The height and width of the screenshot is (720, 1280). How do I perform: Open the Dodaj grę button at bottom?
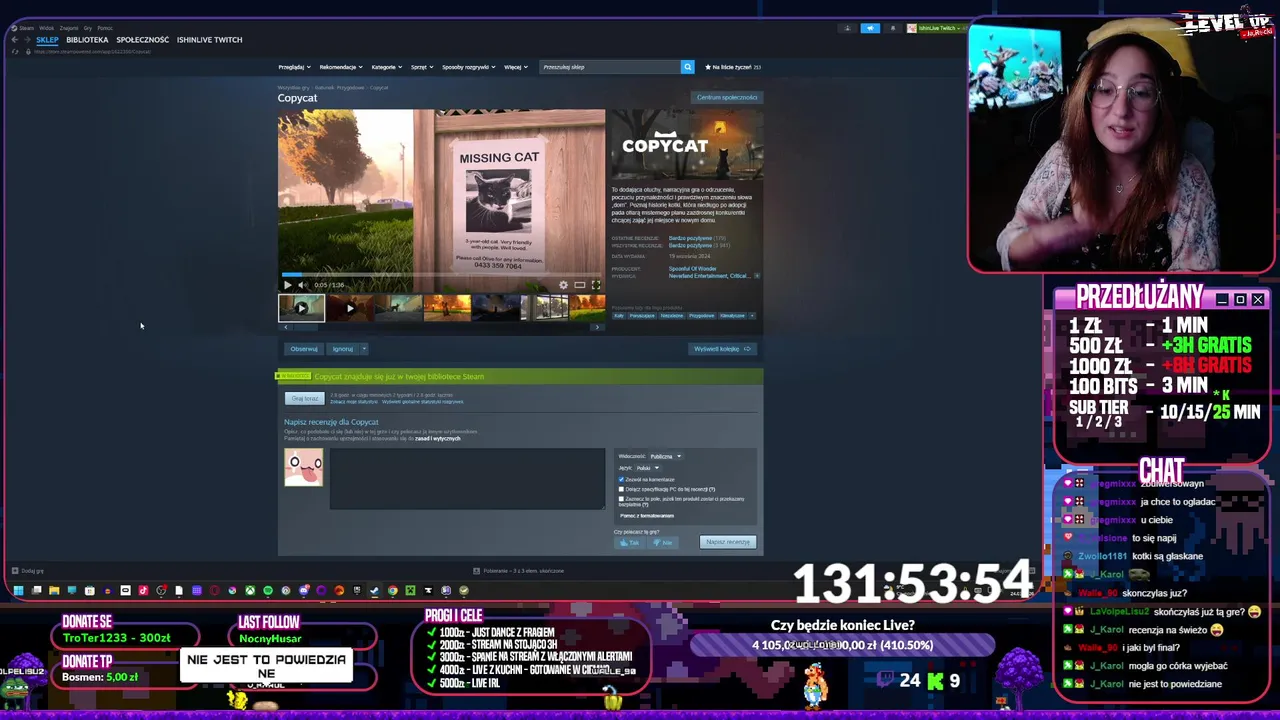click(x=27, y=571)
